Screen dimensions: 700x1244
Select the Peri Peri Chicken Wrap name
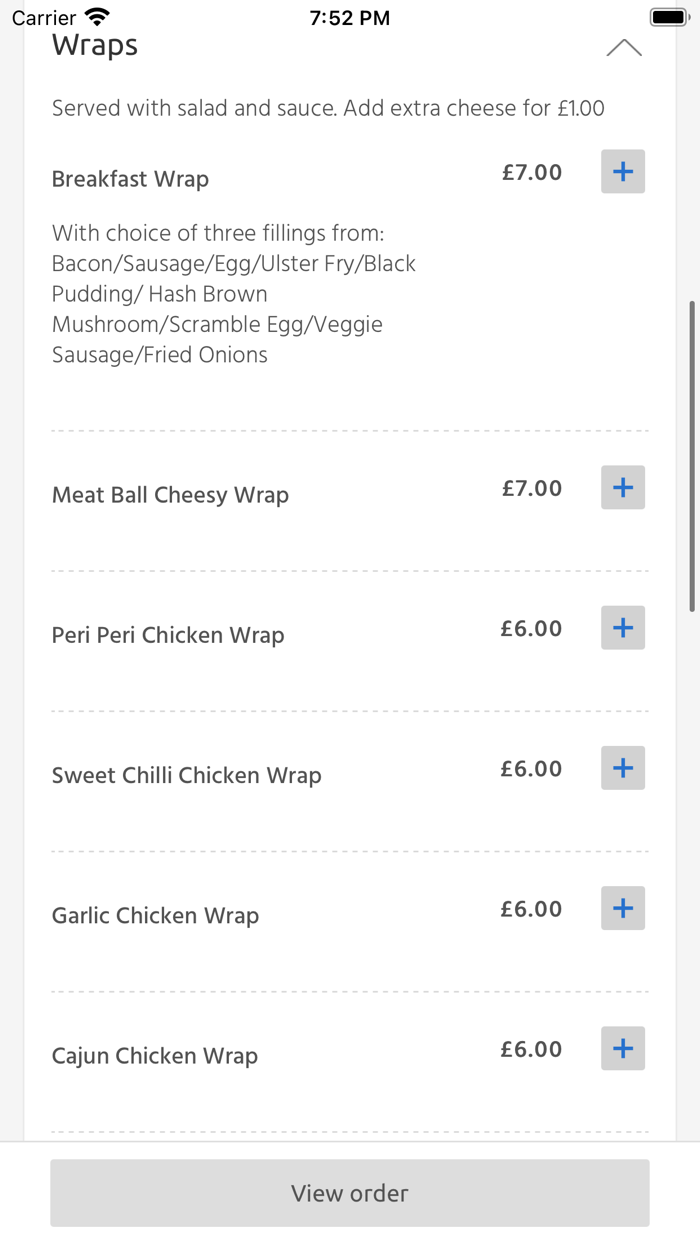pos(167,635)
